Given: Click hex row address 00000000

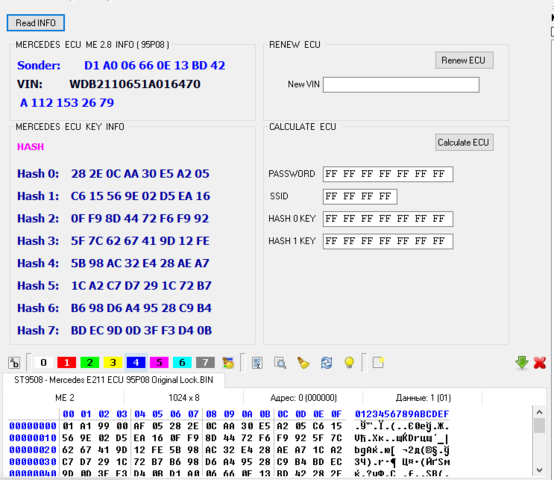Looking at the screenshot, I should tap(33, 426).
